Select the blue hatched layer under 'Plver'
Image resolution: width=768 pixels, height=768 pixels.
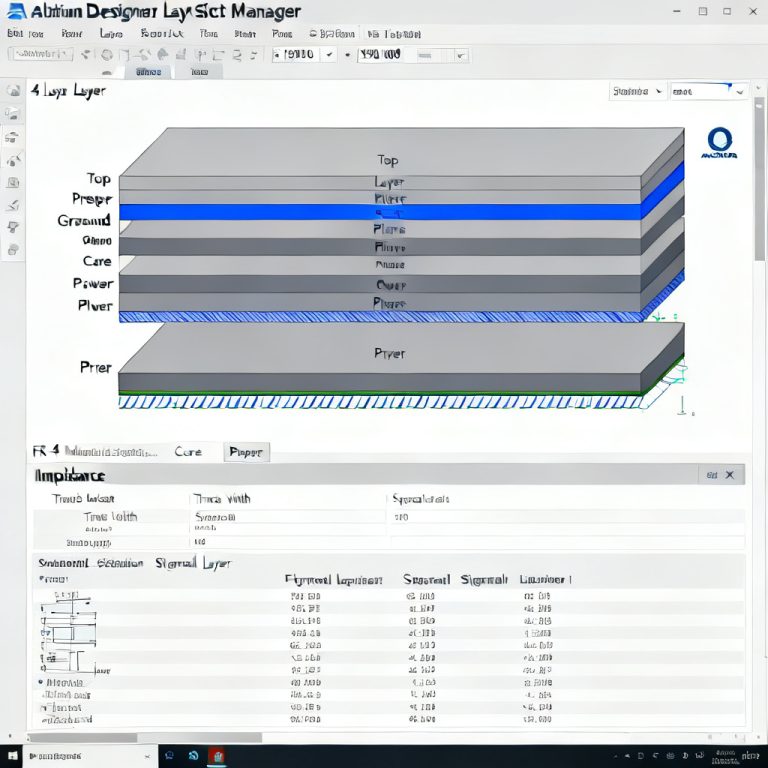click(380, 317)
